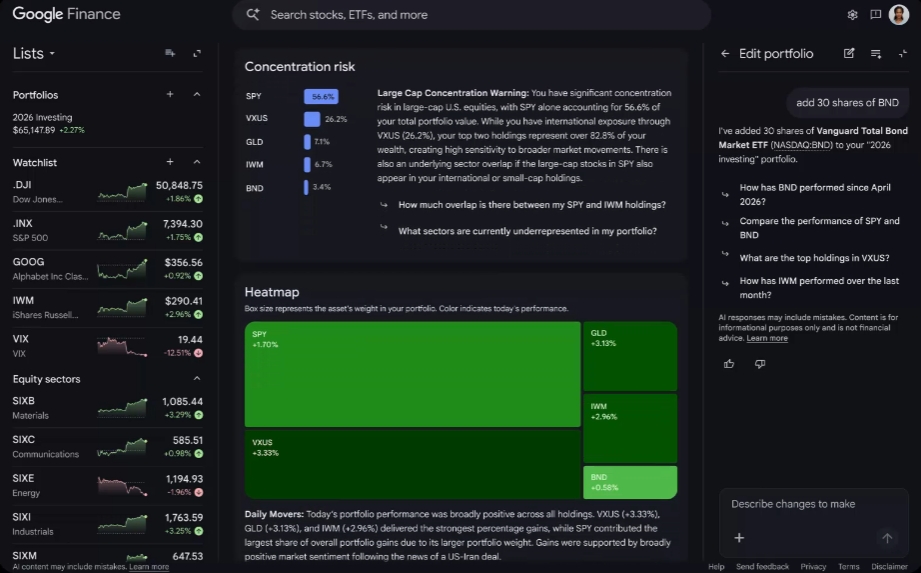921x573 pixels.
Task: Click the green up indicator for GOOG
Action: [x=199, y=276]
